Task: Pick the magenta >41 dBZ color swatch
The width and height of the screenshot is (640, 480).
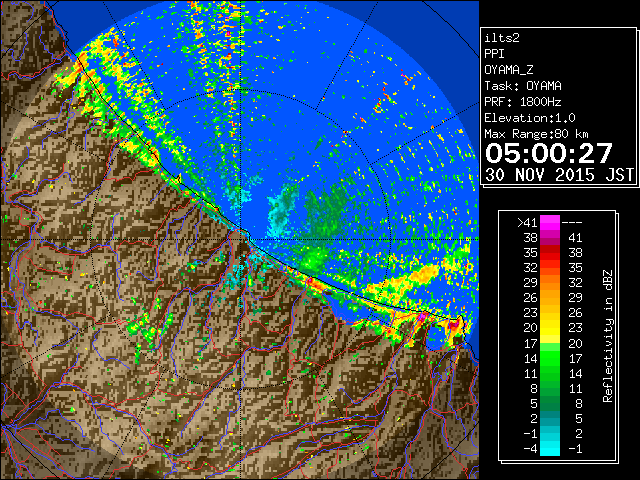Action: pyautogui.click(x=550, y=223)
